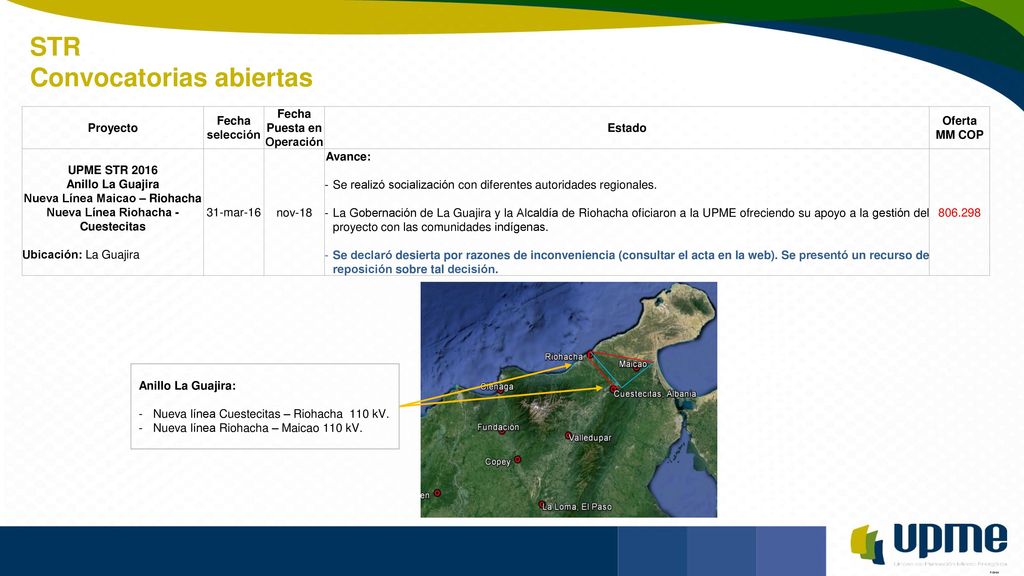Click the blue 'Se declaró desierta' text

pos(630,262)
